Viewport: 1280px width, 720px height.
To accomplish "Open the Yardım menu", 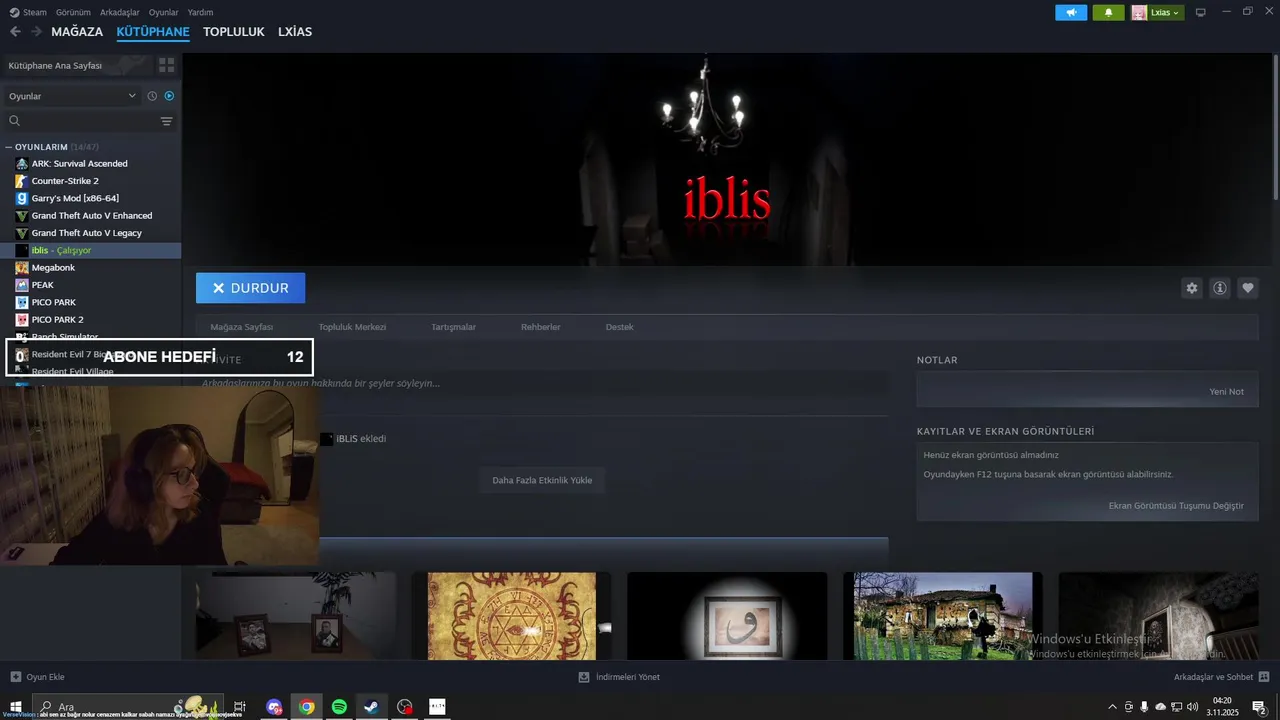I will click(x=200, y=12).
